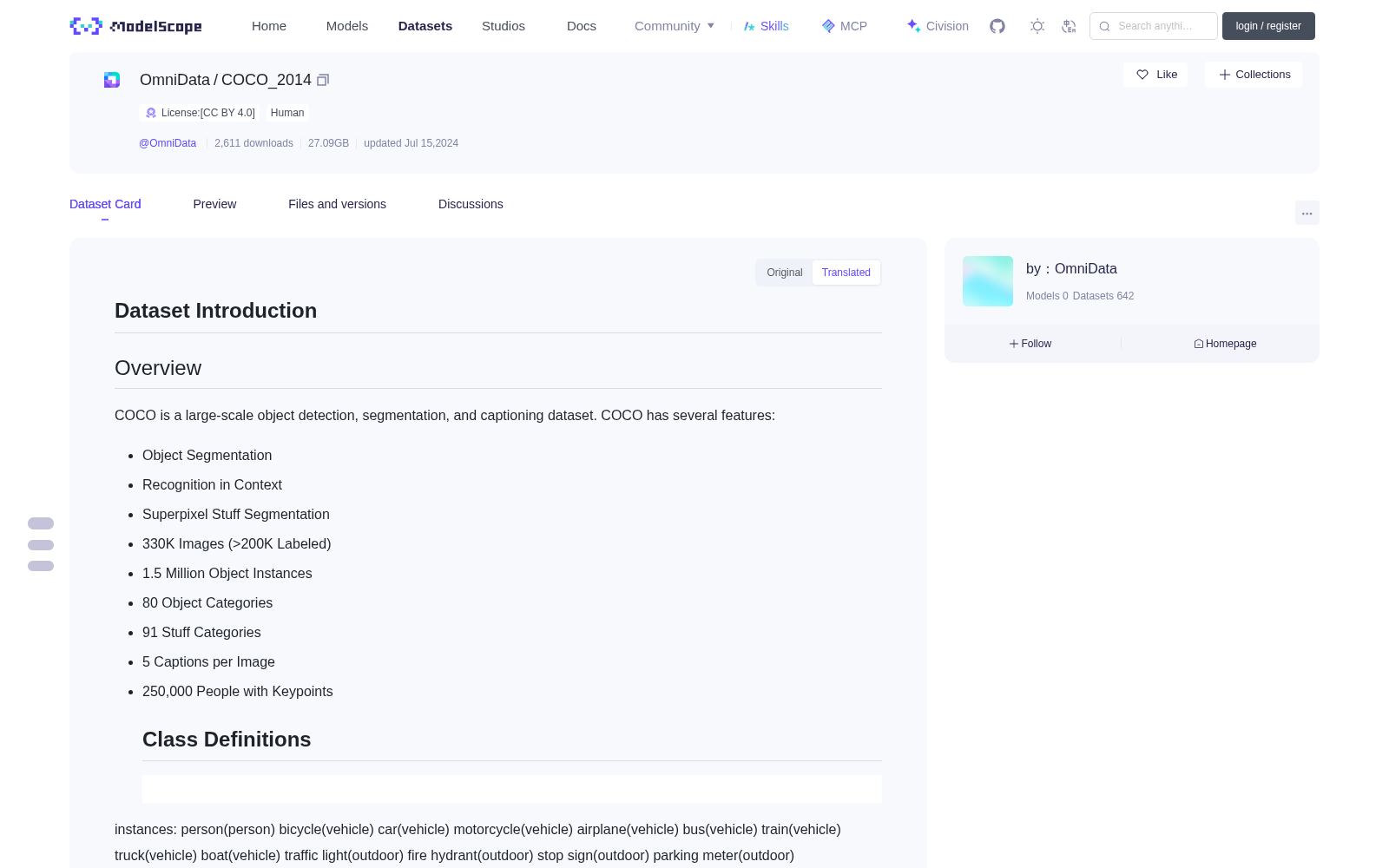
Task: Open the GitHub icon link
Action: tap(997, 26)
